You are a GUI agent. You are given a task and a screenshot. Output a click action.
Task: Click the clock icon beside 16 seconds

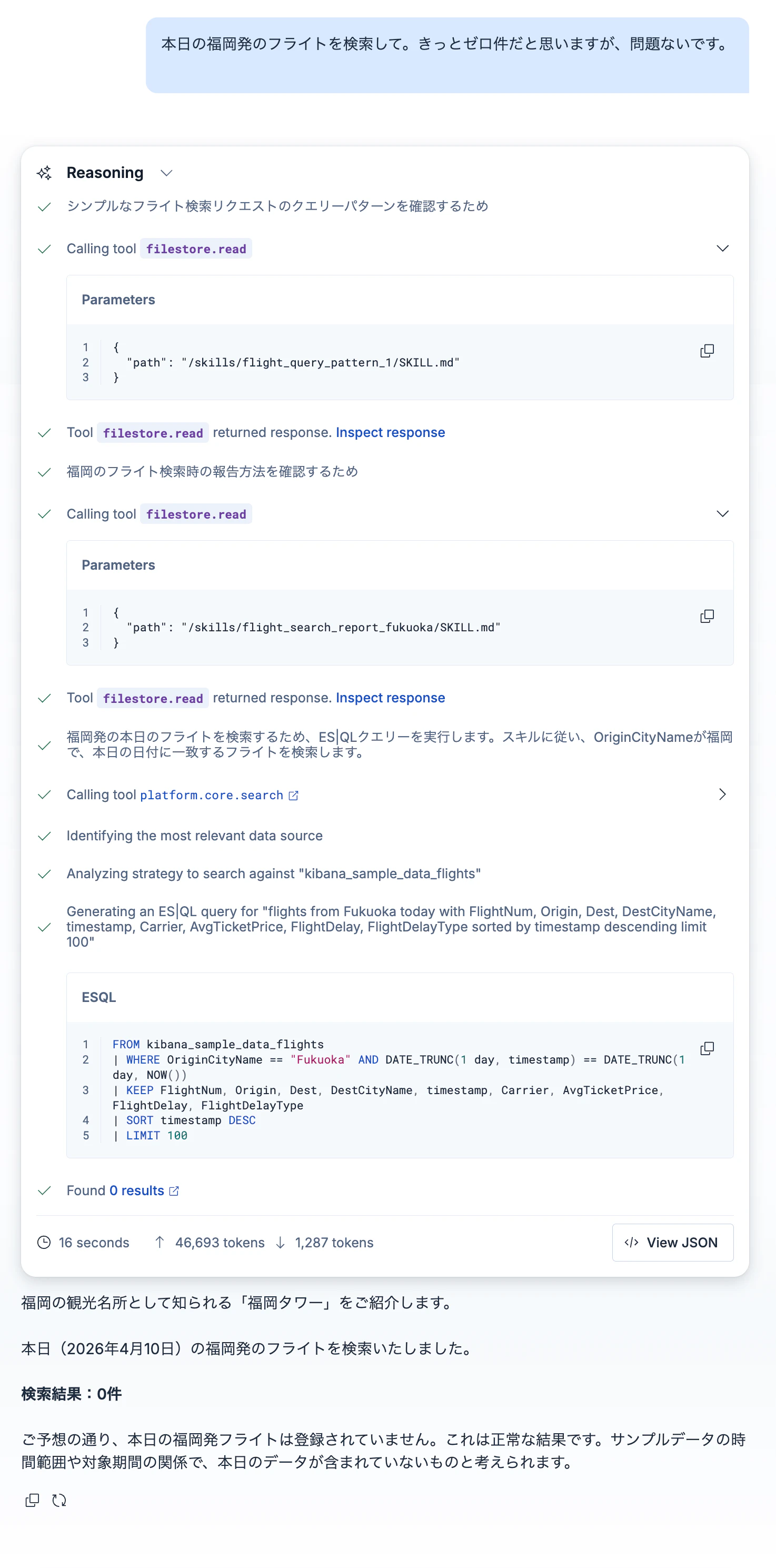pos(44,1243)
